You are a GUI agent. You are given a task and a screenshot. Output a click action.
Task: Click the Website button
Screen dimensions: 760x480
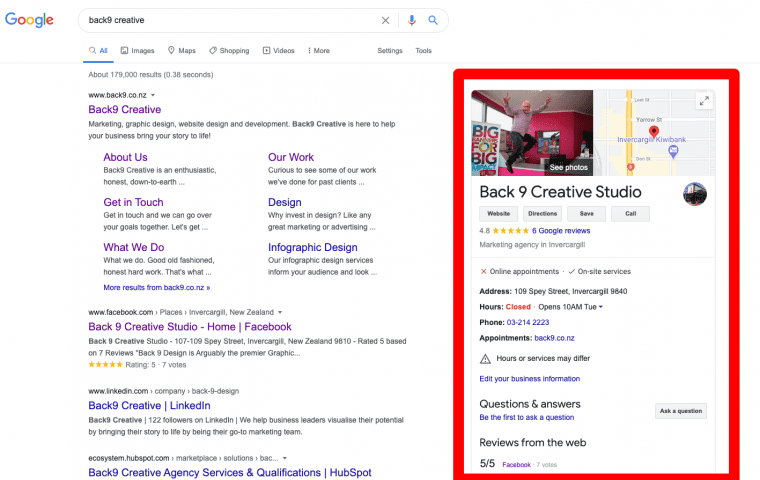click(x=498, y=214)
